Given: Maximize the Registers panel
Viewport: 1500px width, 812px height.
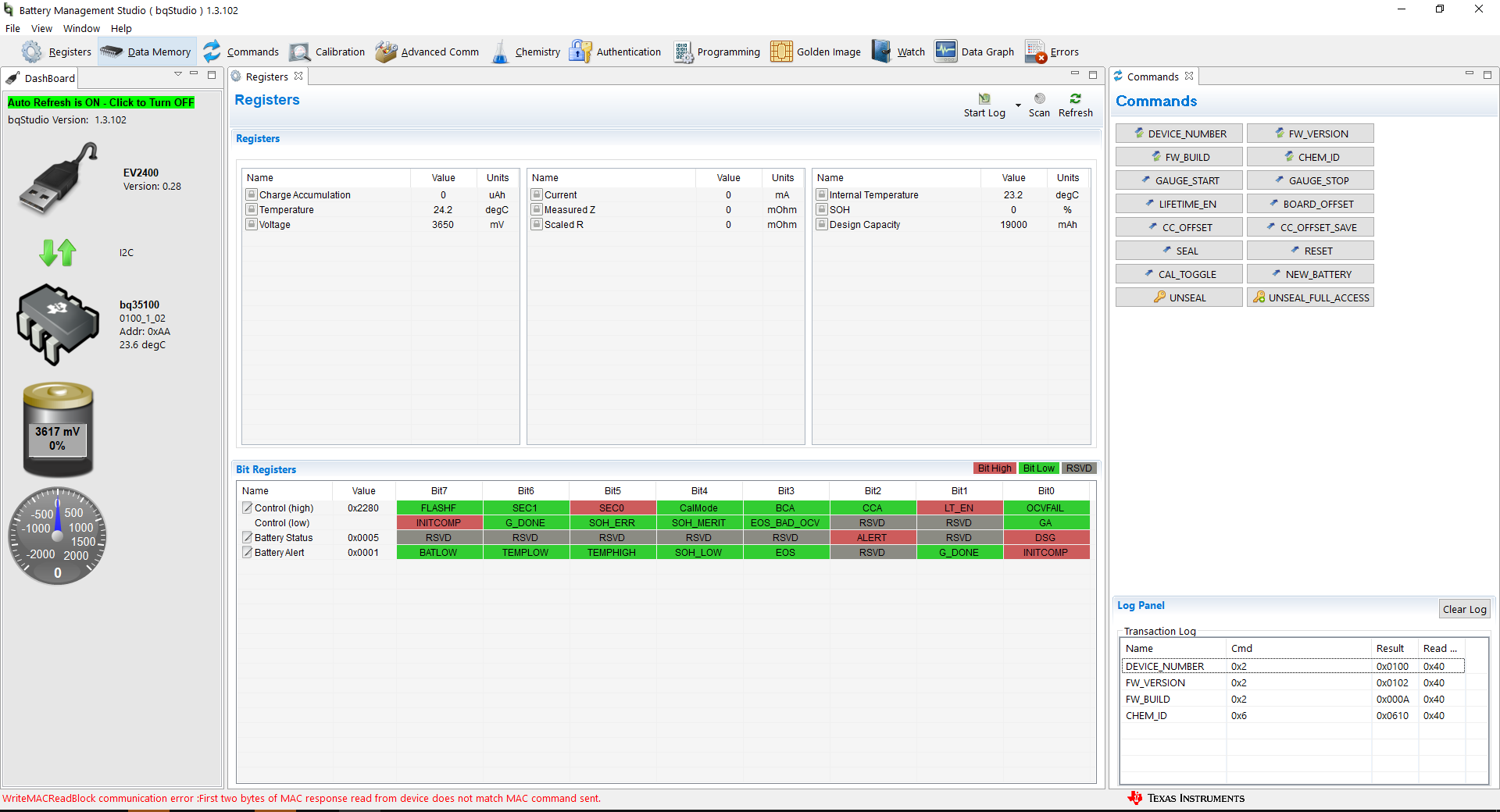Looking at the screenshot, I should pyautogui.click(x=1093, y=75).
